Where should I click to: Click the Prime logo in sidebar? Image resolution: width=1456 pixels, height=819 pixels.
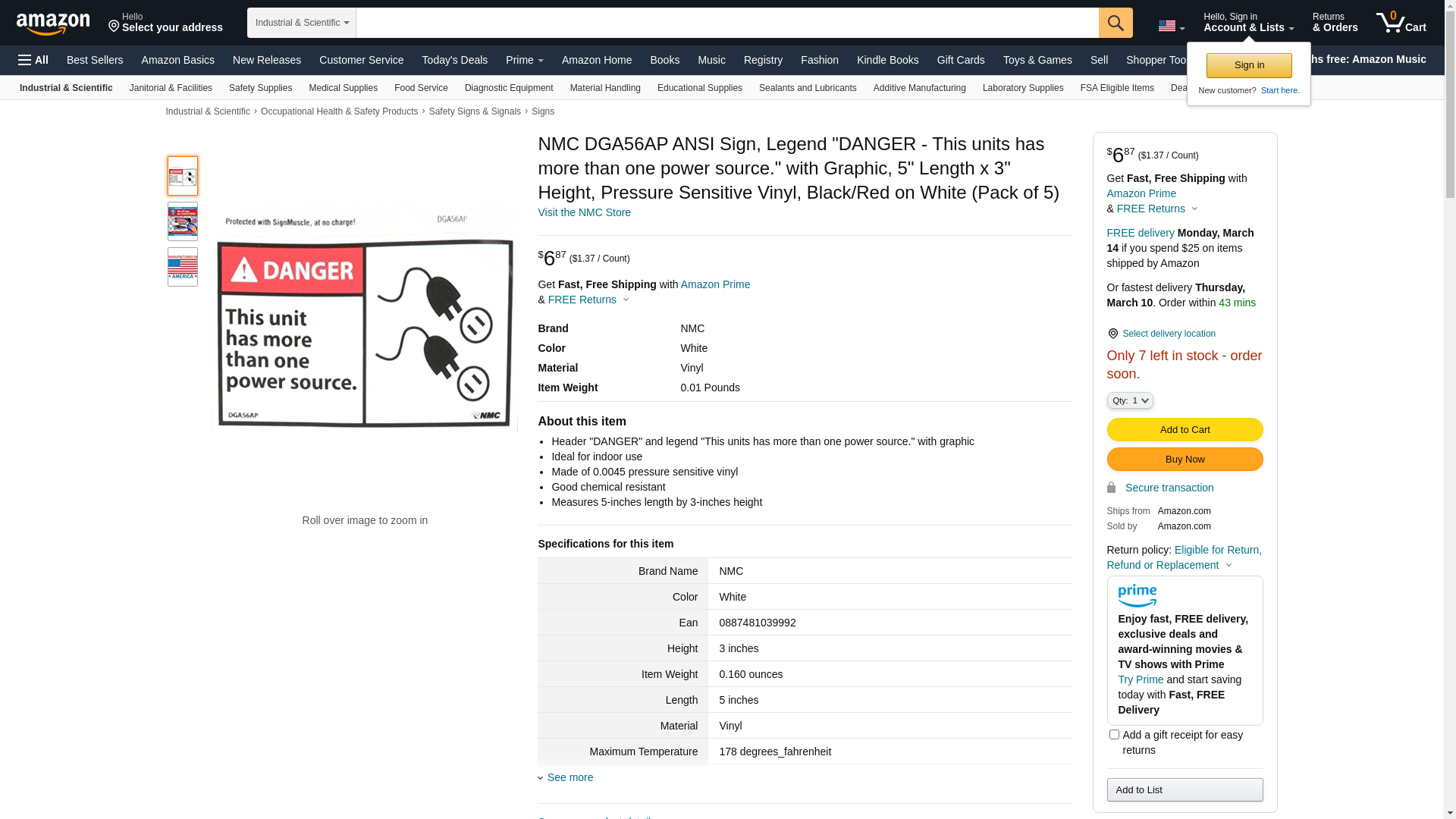[x=1137, y=596]
